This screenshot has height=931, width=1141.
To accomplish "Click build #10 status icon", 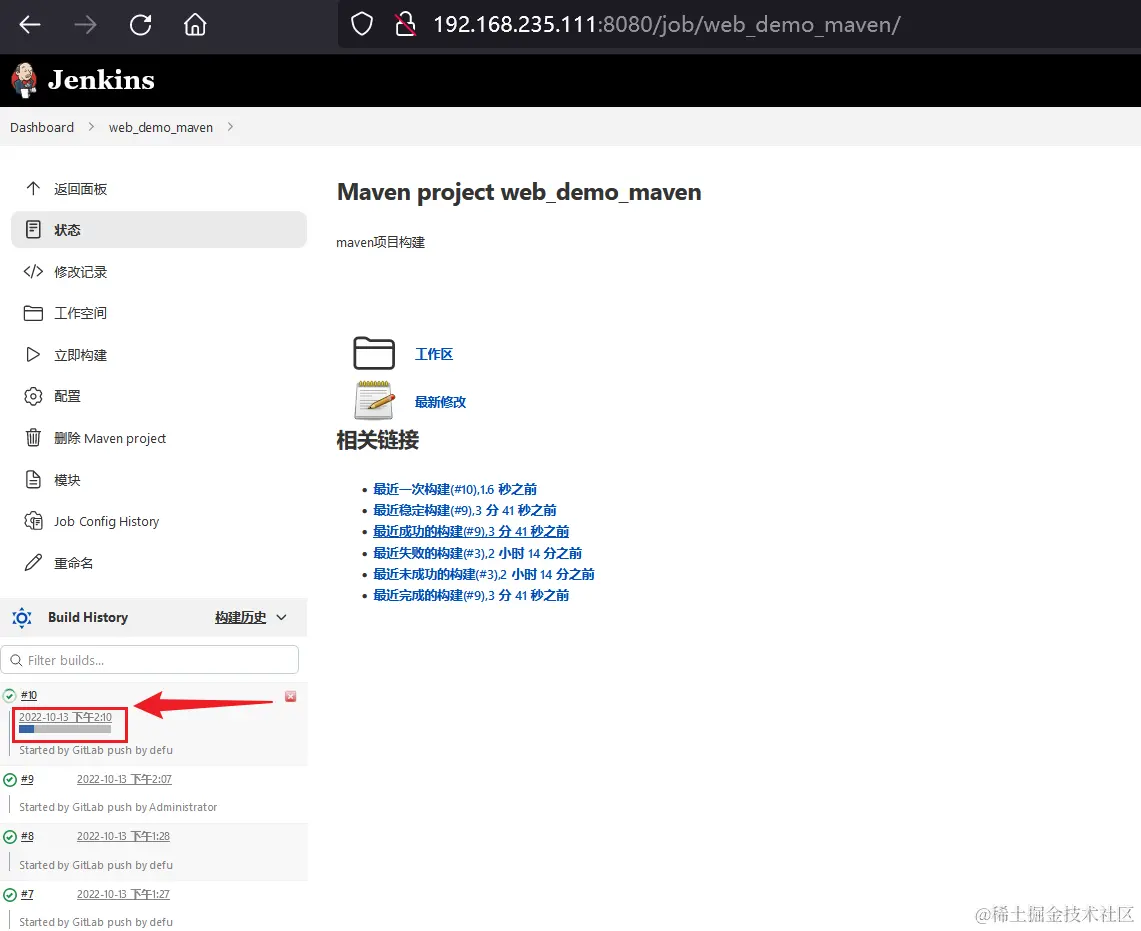I will (9, 695).
